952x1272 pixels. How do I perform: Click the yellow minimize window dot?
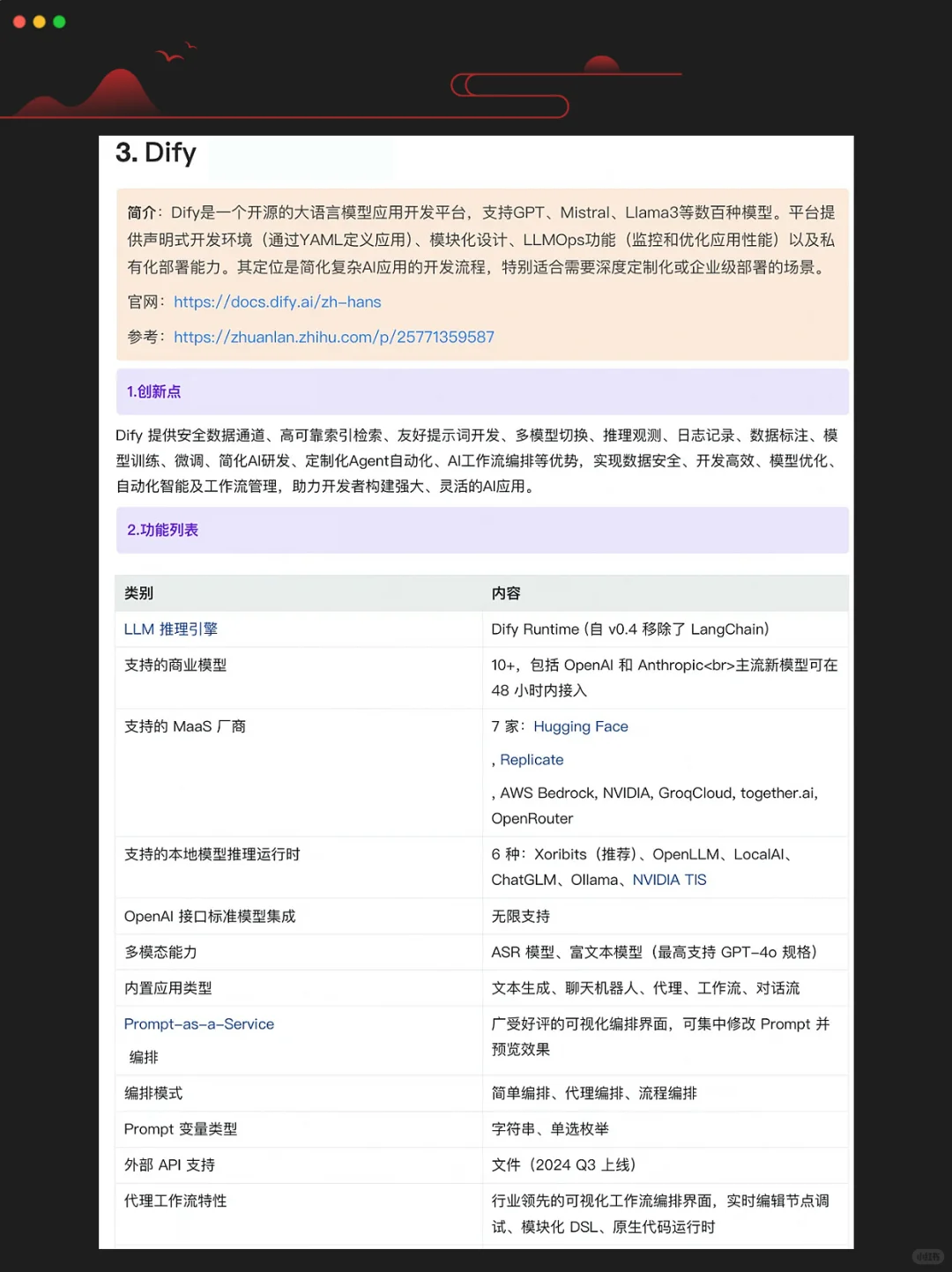tap(39, 21)
